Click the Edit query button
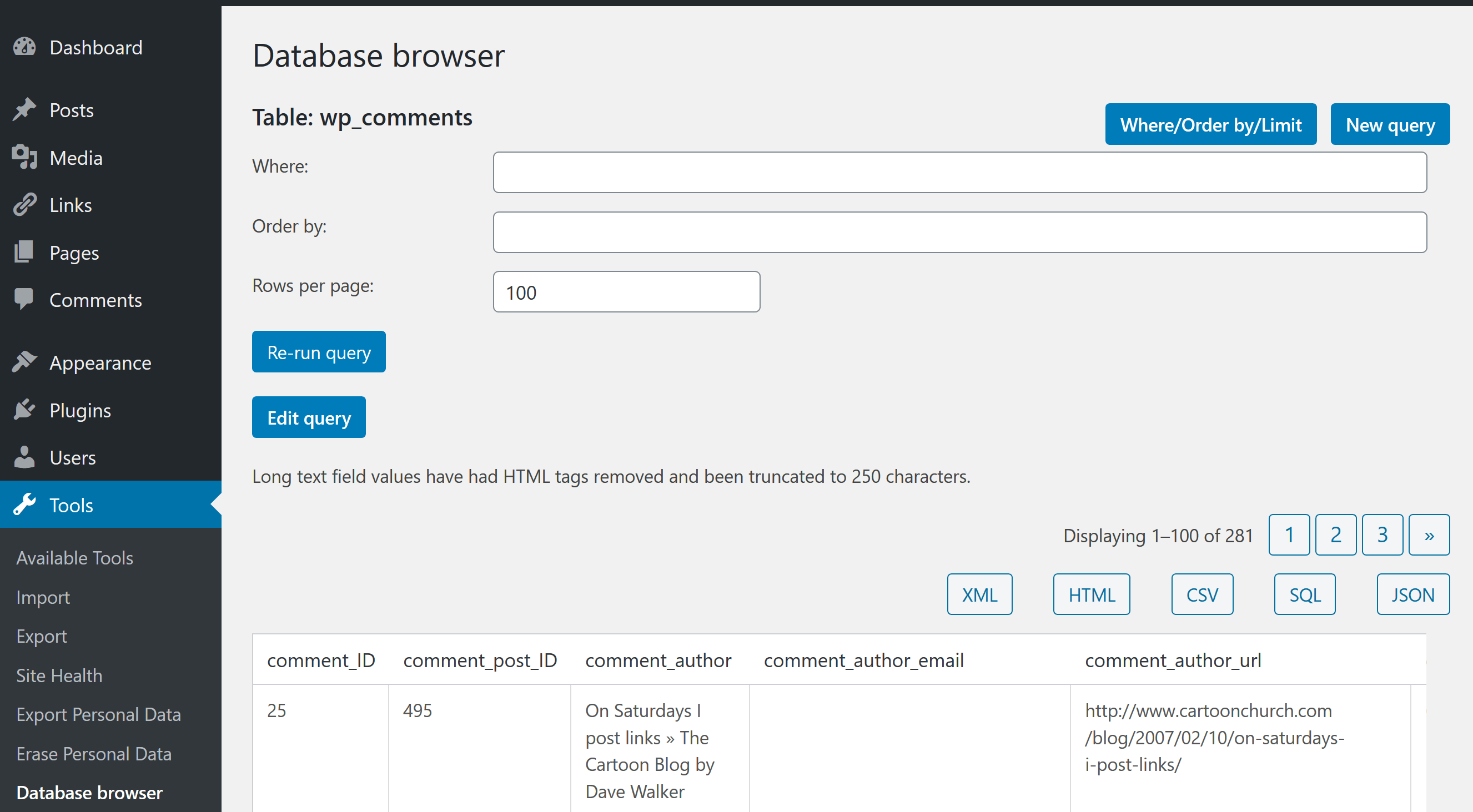The height and width of the screenshot is (812, 1473). [x=309, y=418]
